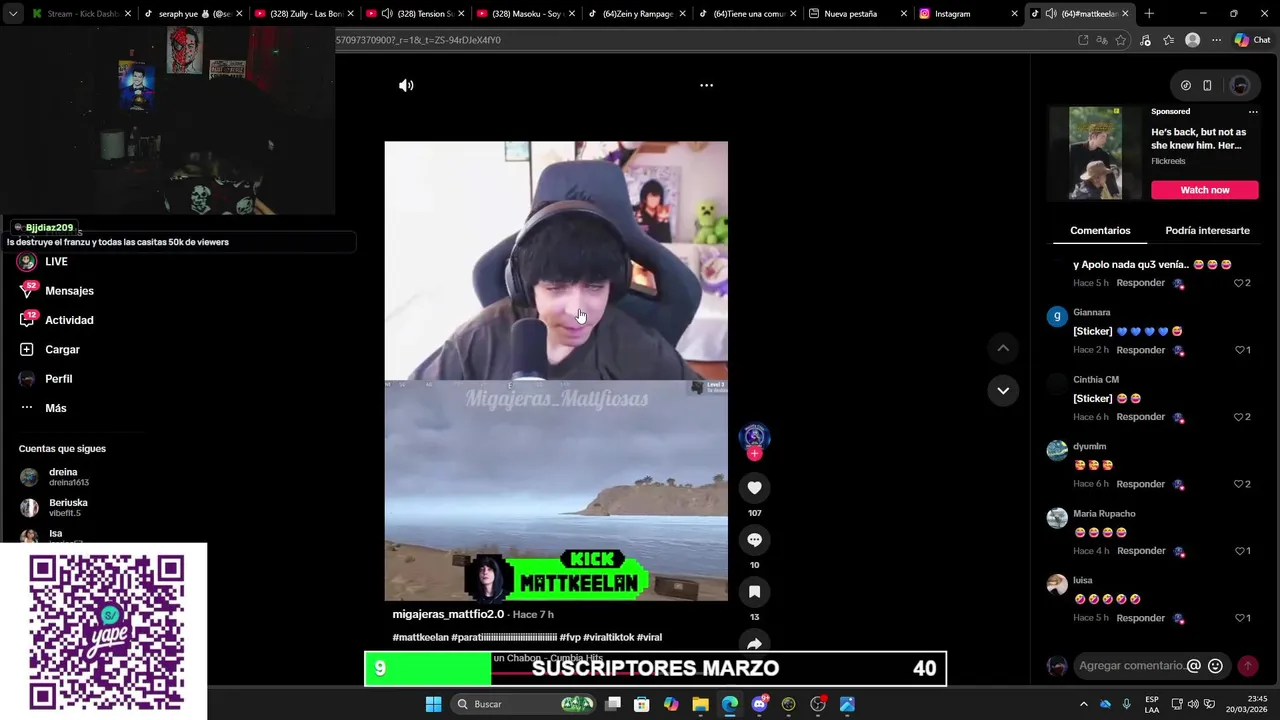Viewport: 1280px width, 720px height.
Task: Switch to the Podría interesarte tab
Action: click(x=1207, y=230)
